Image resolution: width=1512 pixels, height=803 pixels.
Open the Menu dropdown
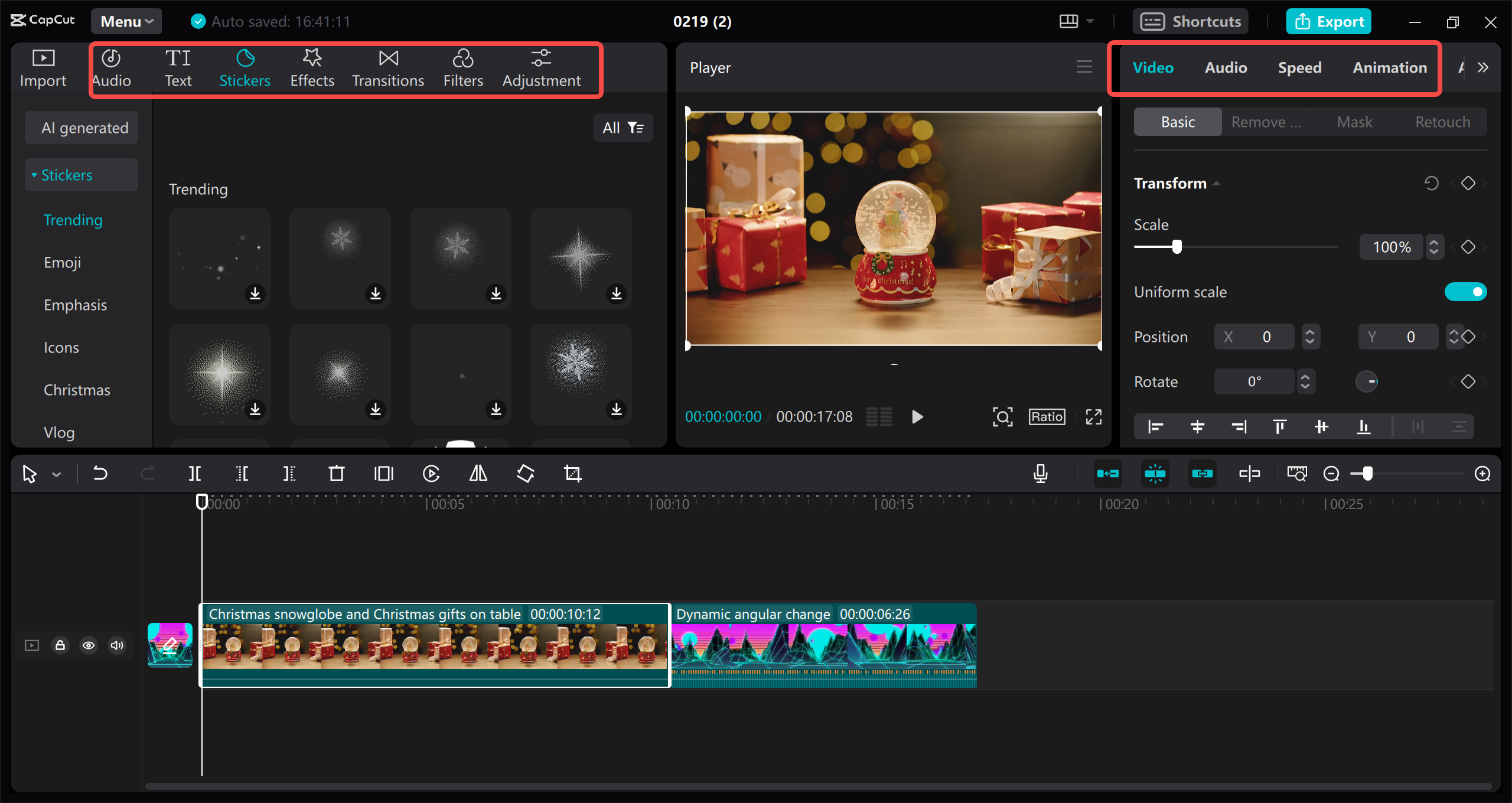click(x=126, y=21)
